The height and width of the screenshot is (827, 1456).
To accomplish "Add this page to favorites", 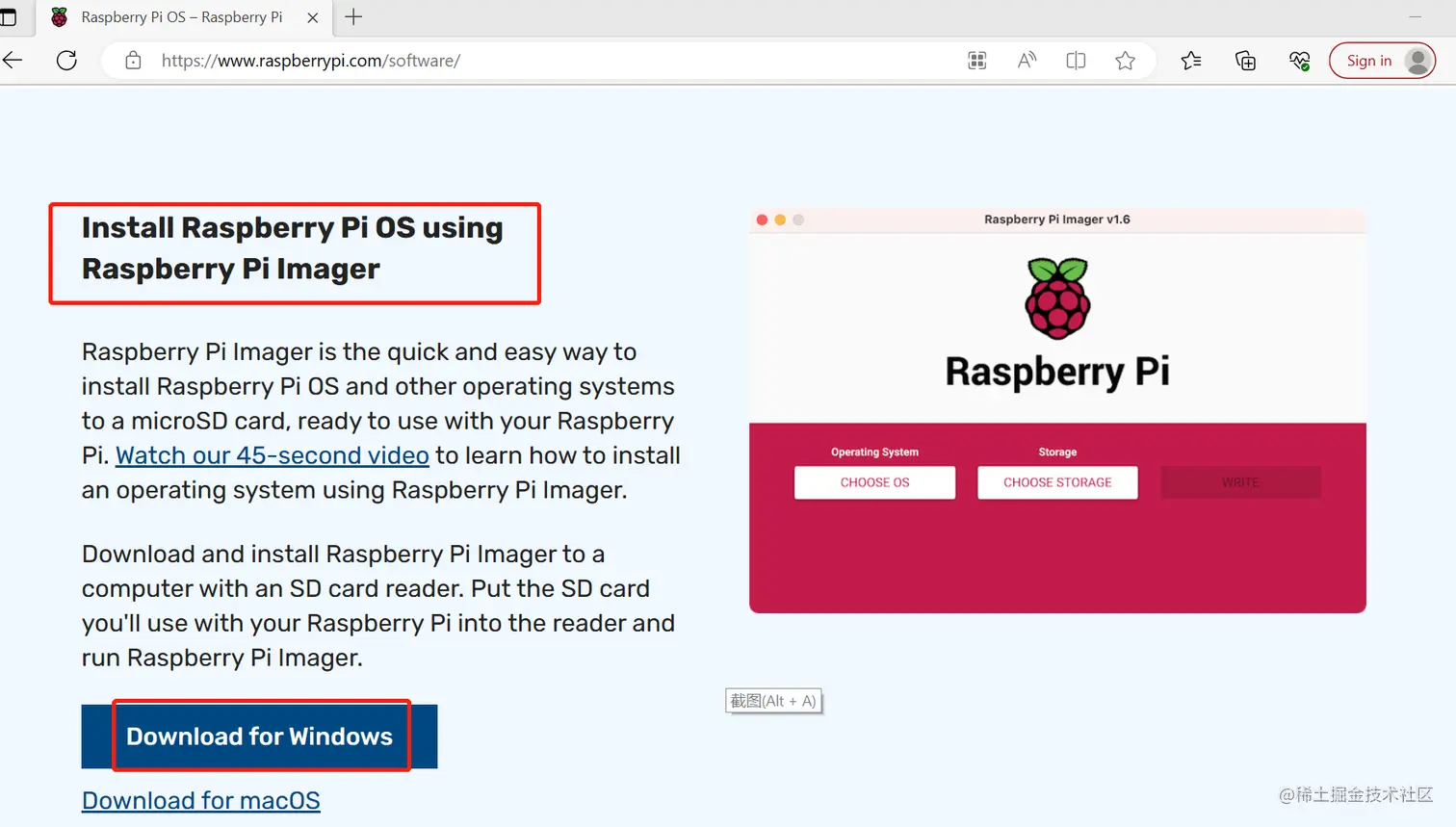I will 1125,60.
